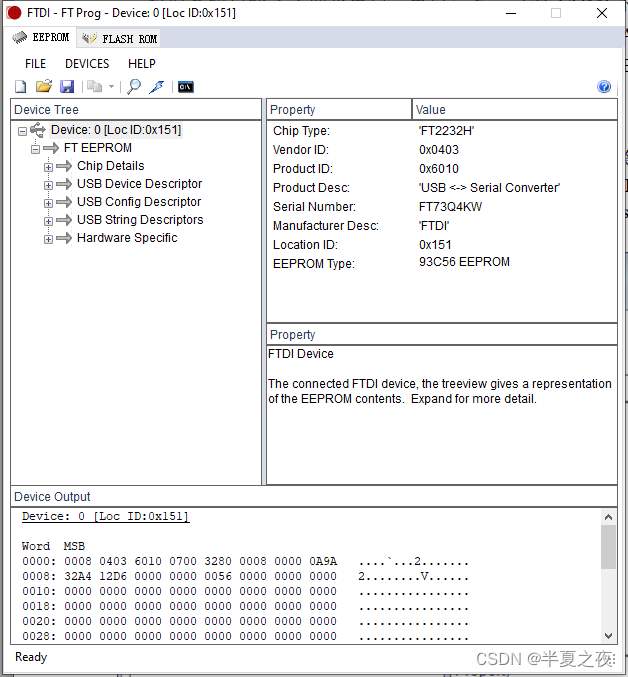
Task: Close the FT Prog window
Action: click(602, 13)
